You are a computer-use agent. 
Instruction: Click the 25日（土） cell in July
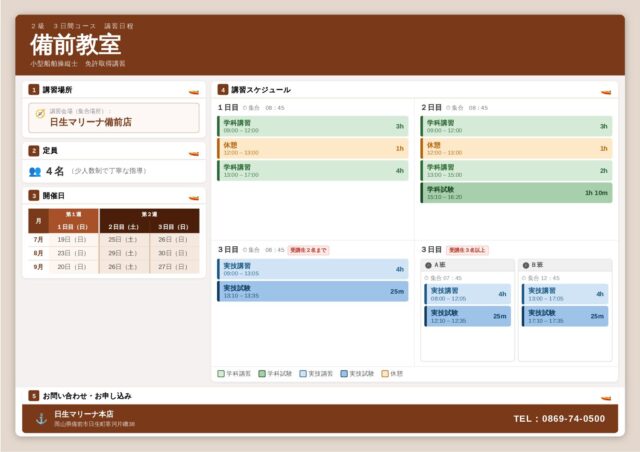(123, 240)
